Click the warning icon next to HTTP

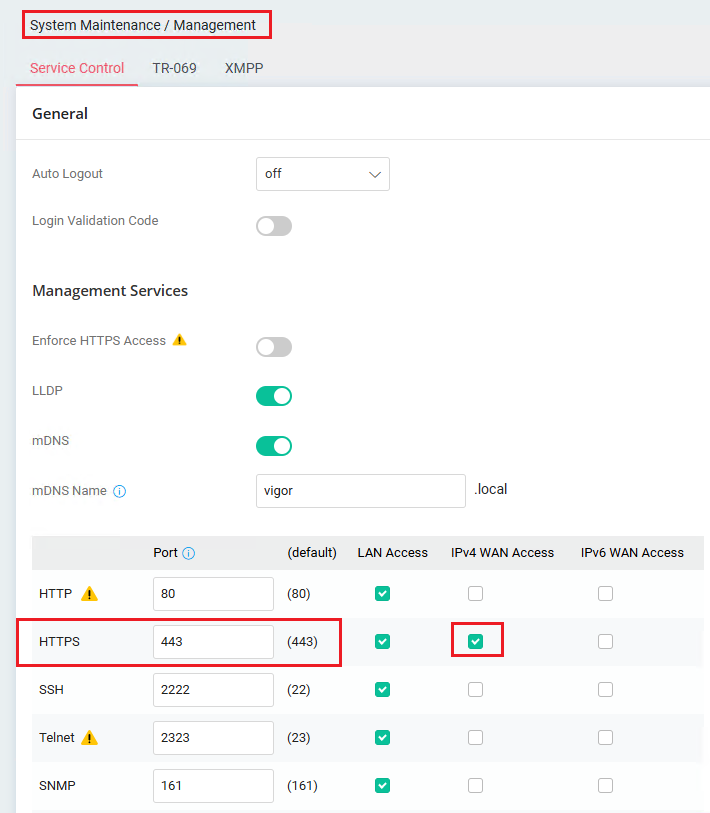[89, 593]
